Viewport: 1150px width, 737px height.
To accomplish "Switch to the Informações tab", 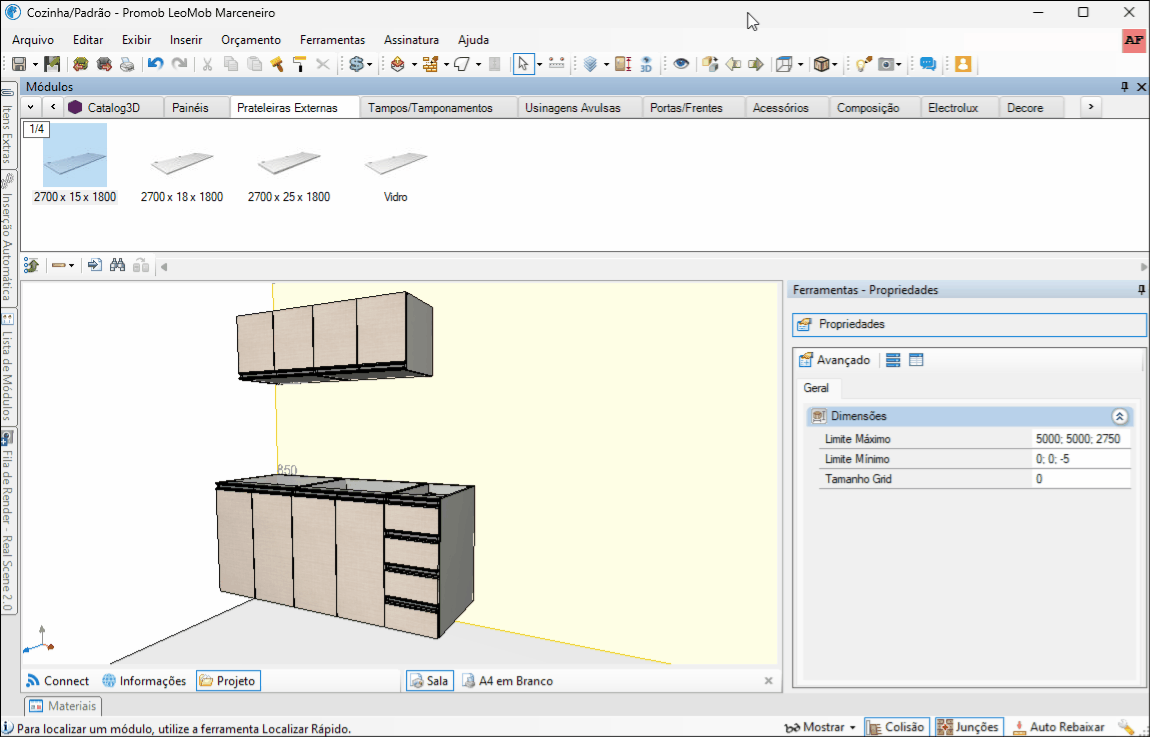I will (144, 681).
